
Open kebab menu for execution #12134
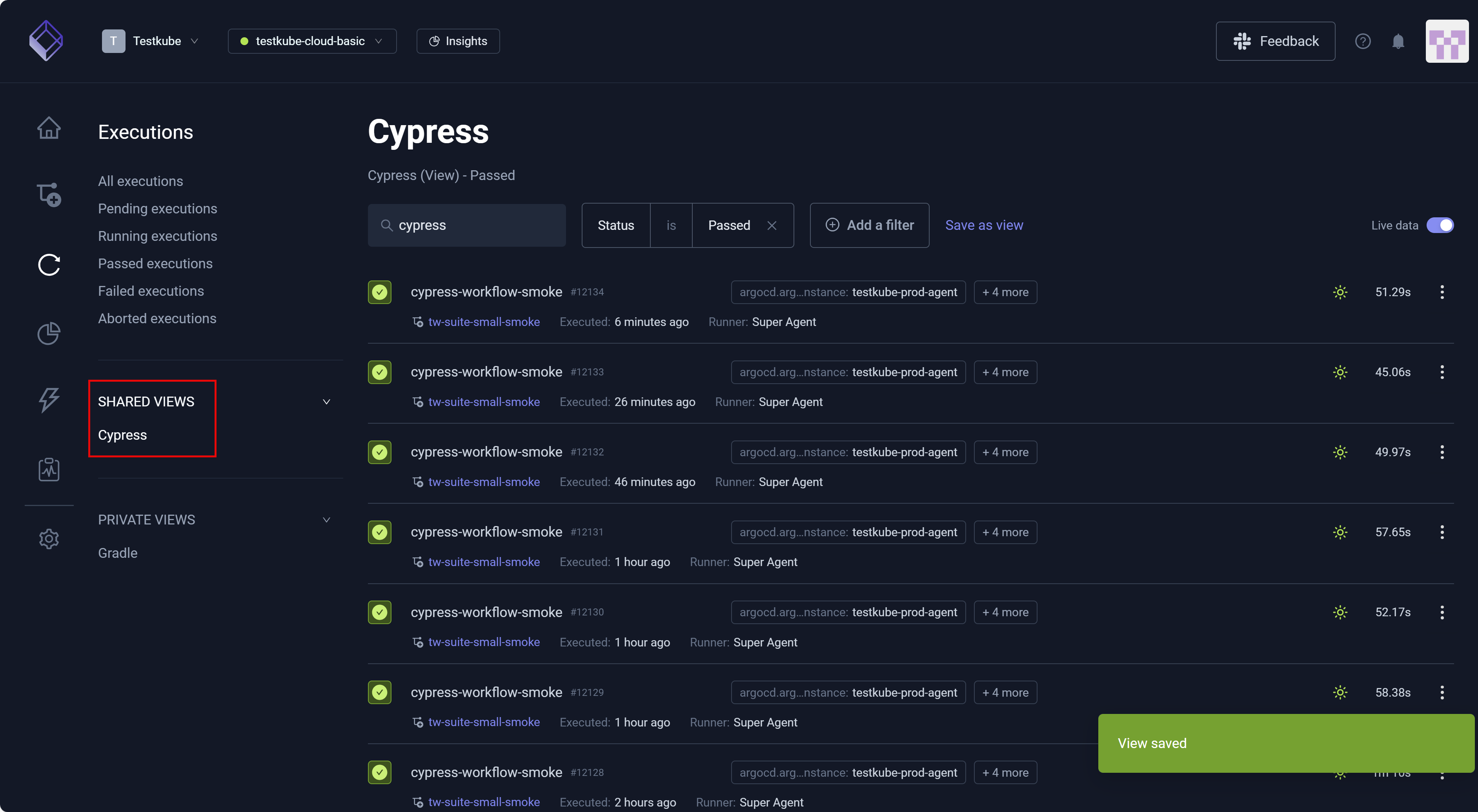click(x=1441, y=292)
